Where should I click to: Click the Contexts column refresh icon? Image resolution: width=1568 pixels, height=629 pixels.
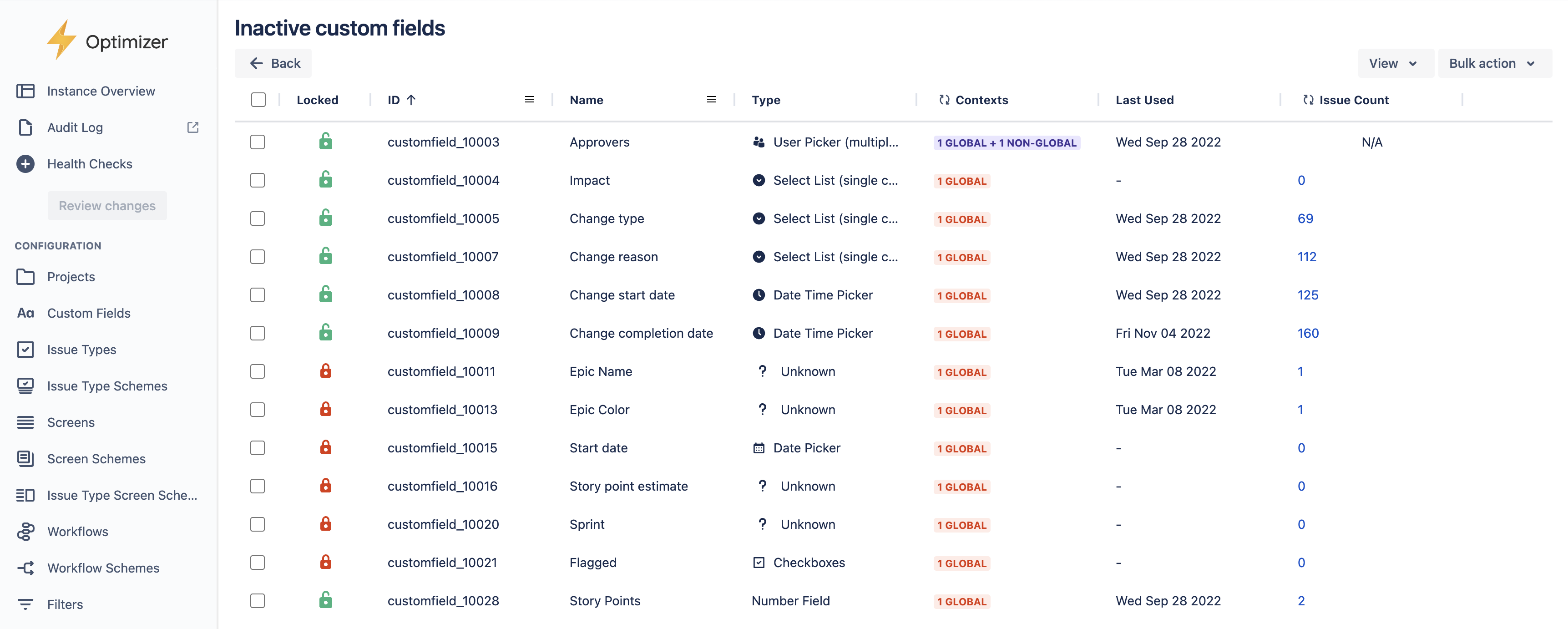coord(944,100)
